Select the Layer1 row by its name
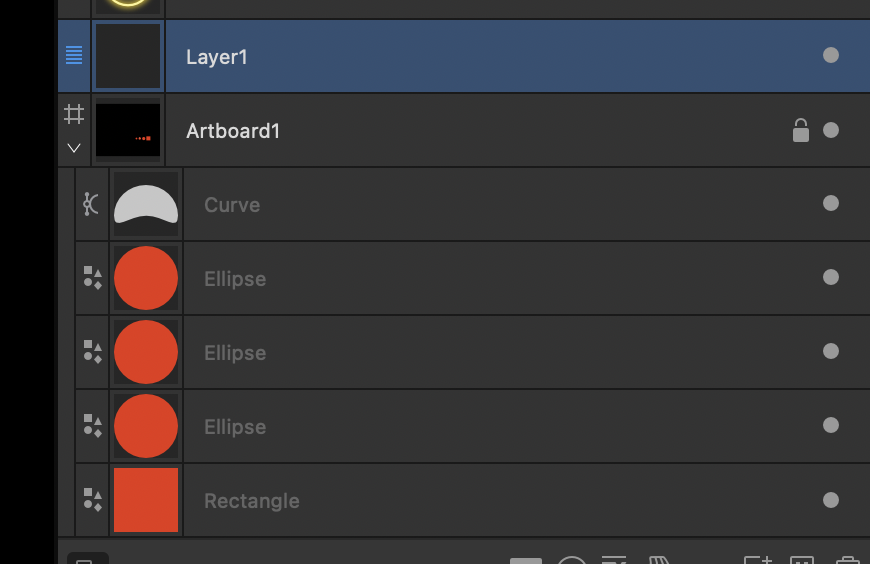Screen dimensions: 870x564 (216, 57)
